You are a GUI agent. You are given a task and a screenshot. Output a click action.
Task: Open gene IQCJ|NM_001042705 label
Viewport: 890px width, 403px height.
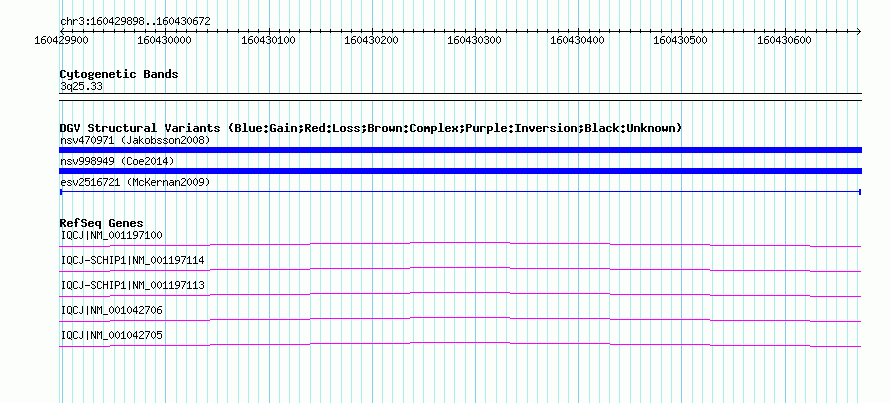click(x=112, y=335)
